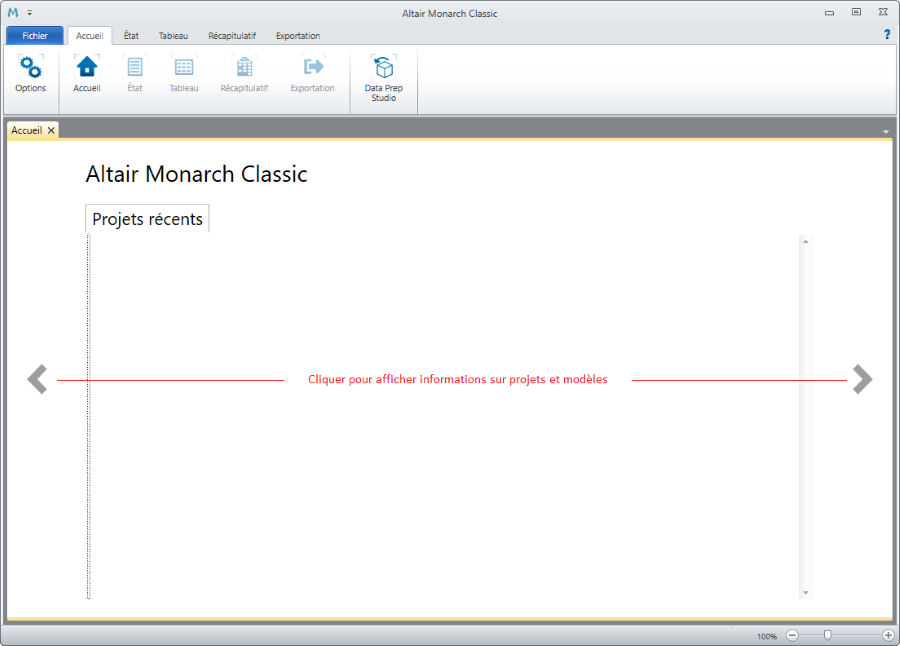Viewport: 900px width, 646px height.
Task: Go to previous page with left chevron
Action: click(37, 380)
